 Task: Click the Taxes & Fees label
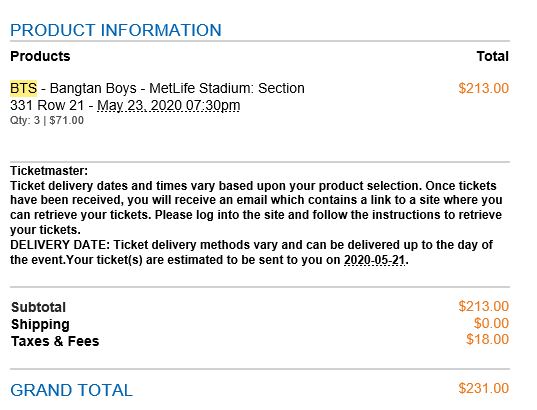[55, 341]
